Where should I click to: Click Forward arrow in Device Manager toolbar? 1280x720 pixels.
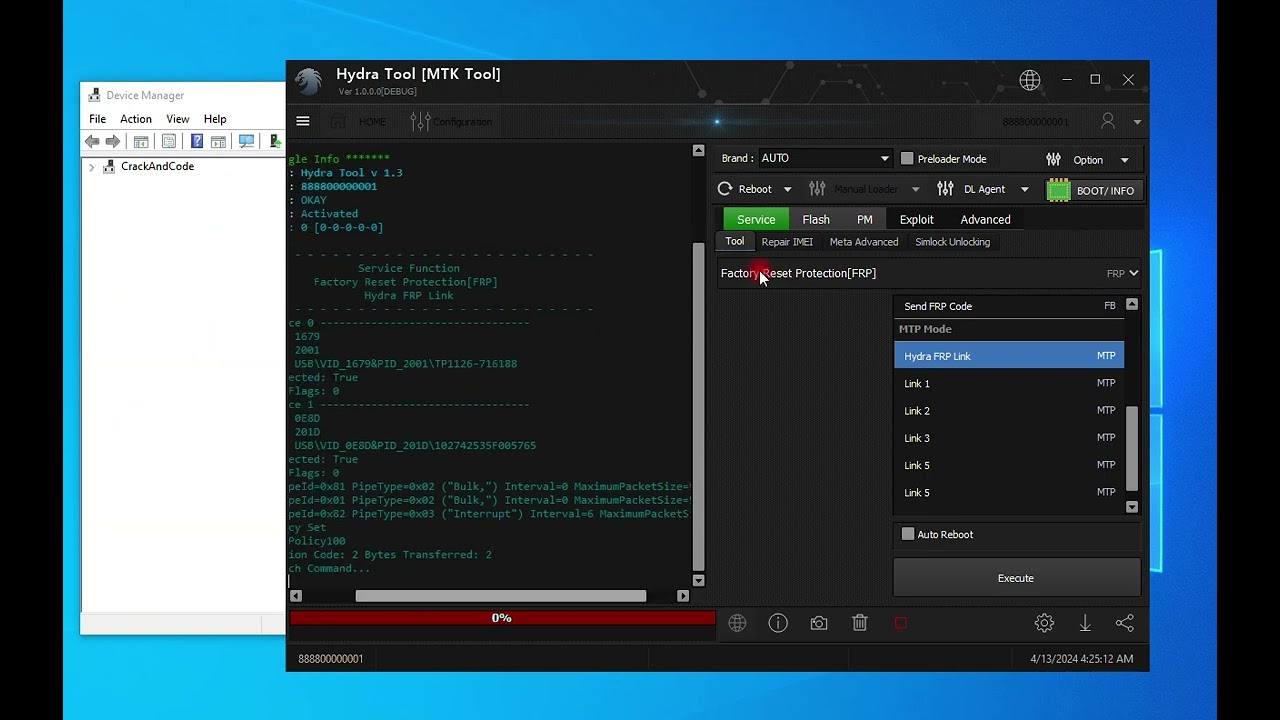pyautogui.click(x=113, y=142)
